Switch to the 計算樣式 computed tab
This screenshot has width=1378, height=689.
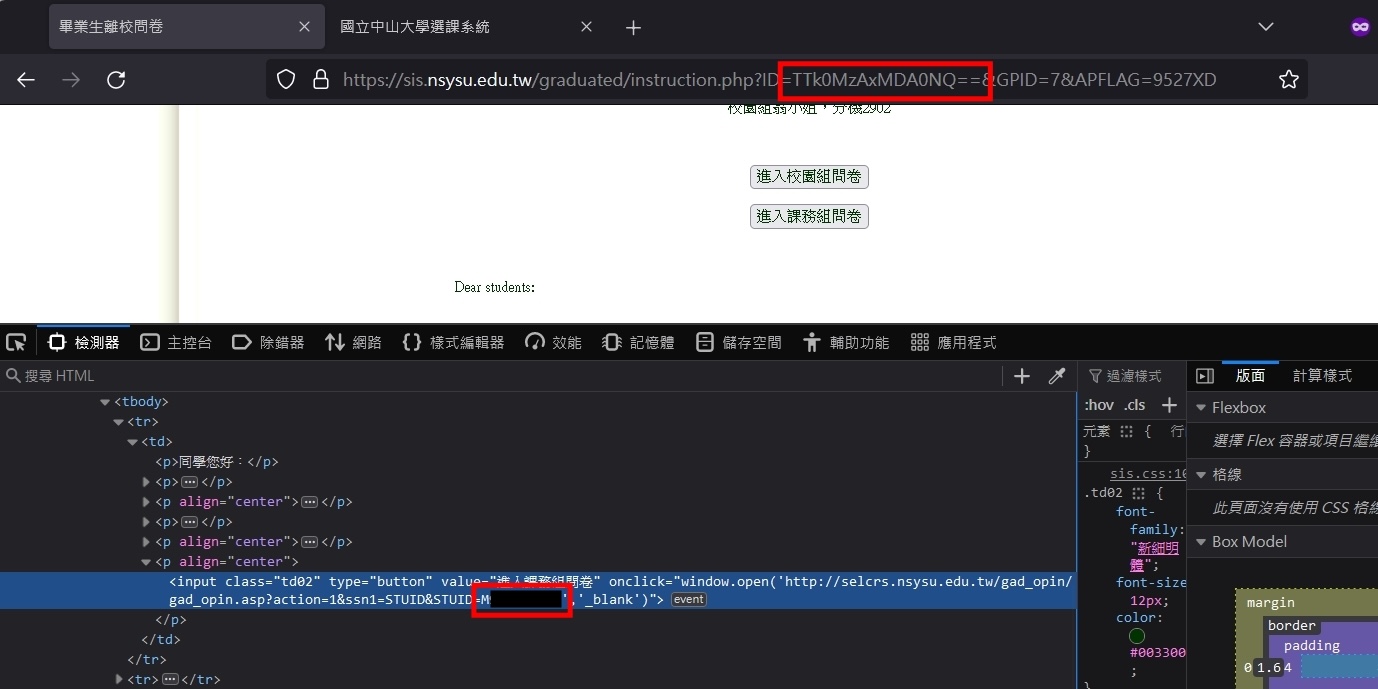point(1322,376)
